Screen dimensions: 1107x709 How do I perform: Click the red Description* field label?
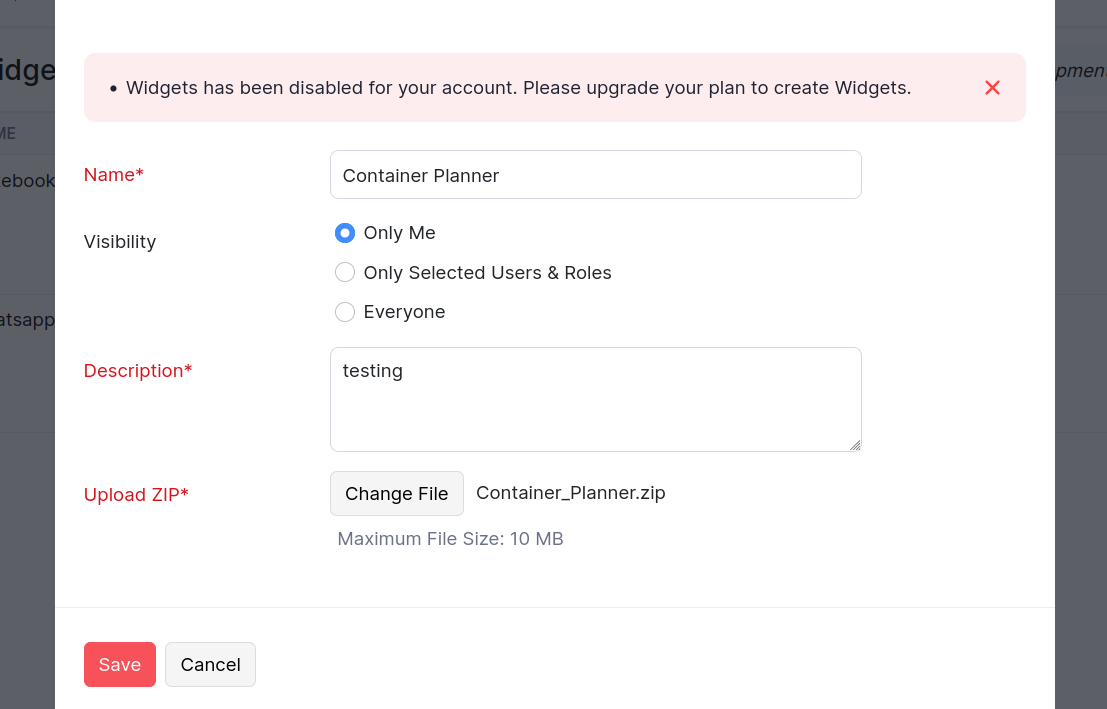coord(138,371)
